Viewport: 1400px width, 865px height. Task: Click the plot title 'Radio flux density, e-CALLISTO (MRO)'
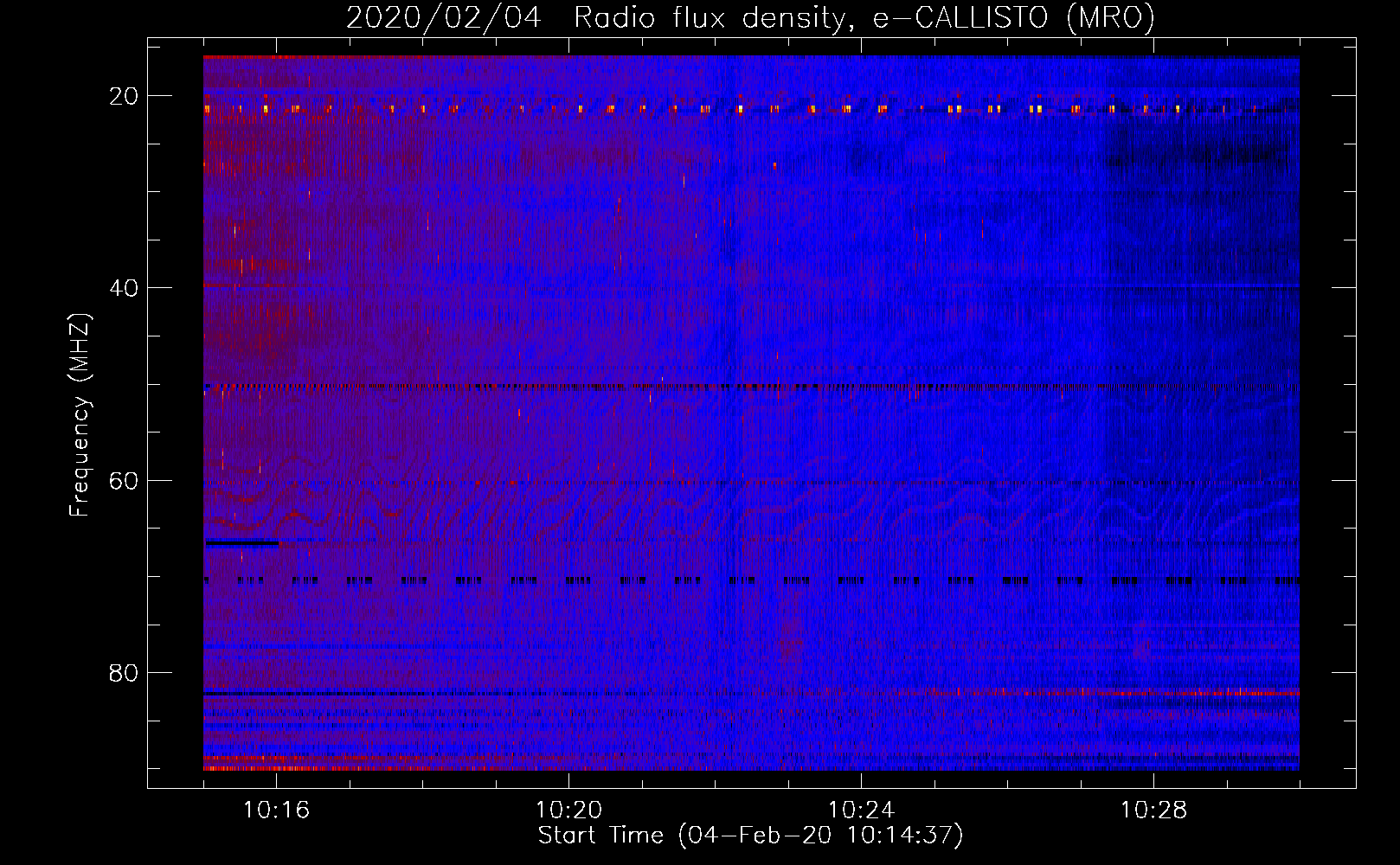[x=864, y=17]
